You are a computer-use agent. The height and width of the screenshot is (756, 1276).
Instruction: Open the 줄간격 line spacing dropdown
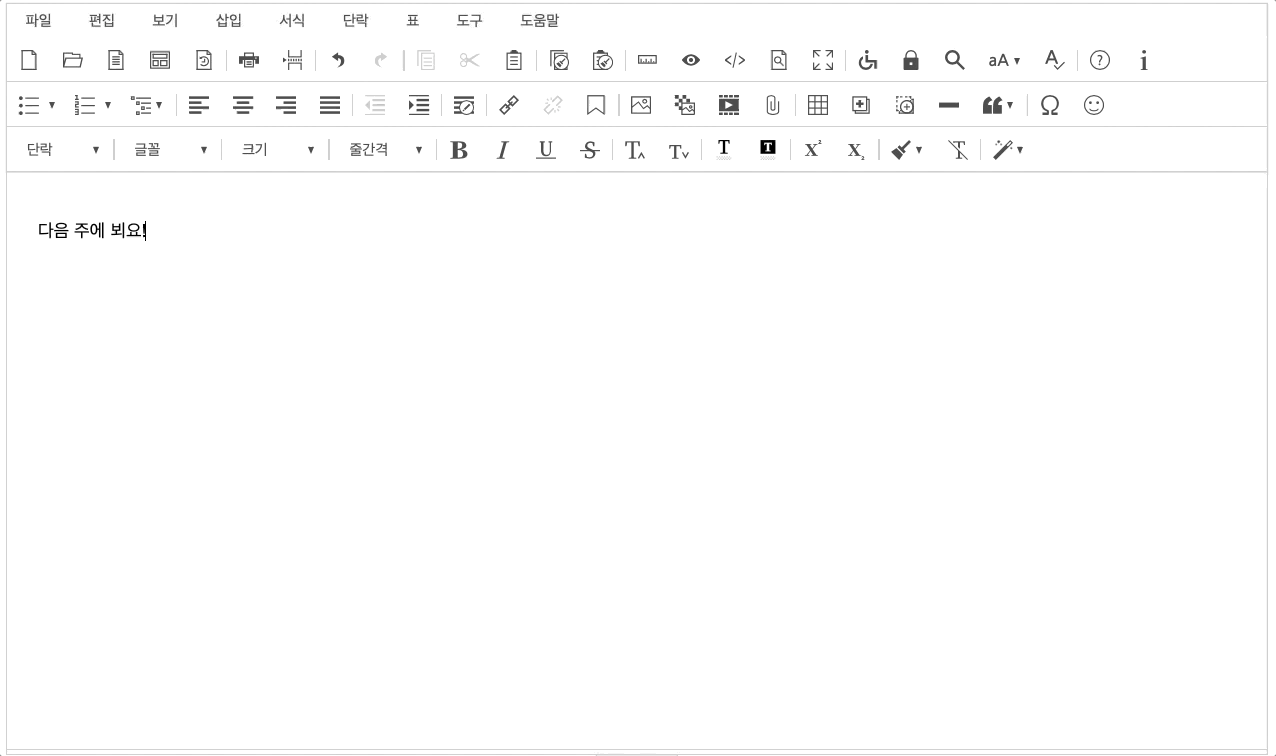(x=385, y=150)
